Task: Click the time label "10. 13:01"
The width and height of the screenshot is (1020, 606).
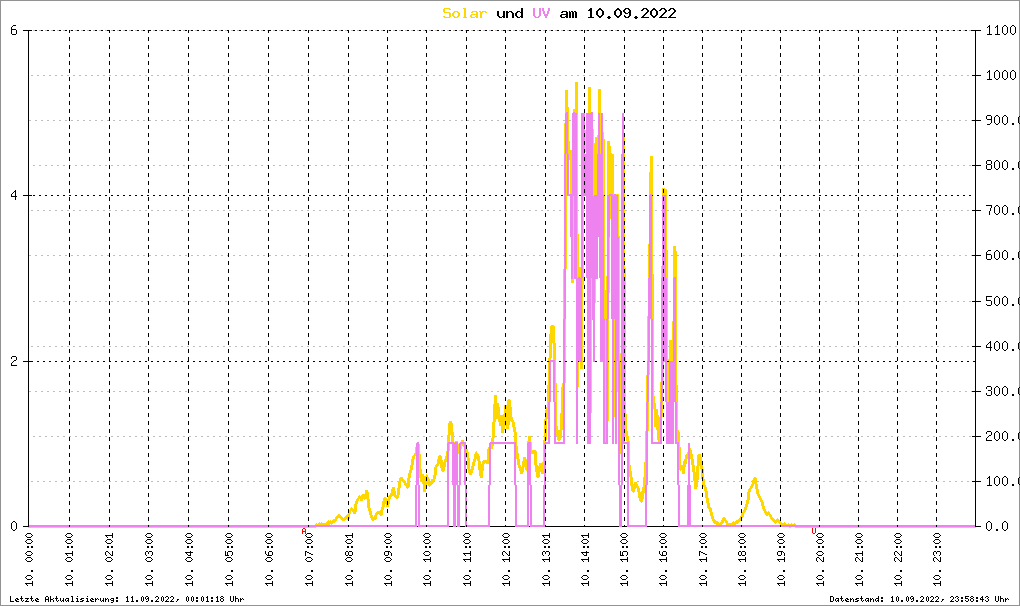Action: [546, 560]
